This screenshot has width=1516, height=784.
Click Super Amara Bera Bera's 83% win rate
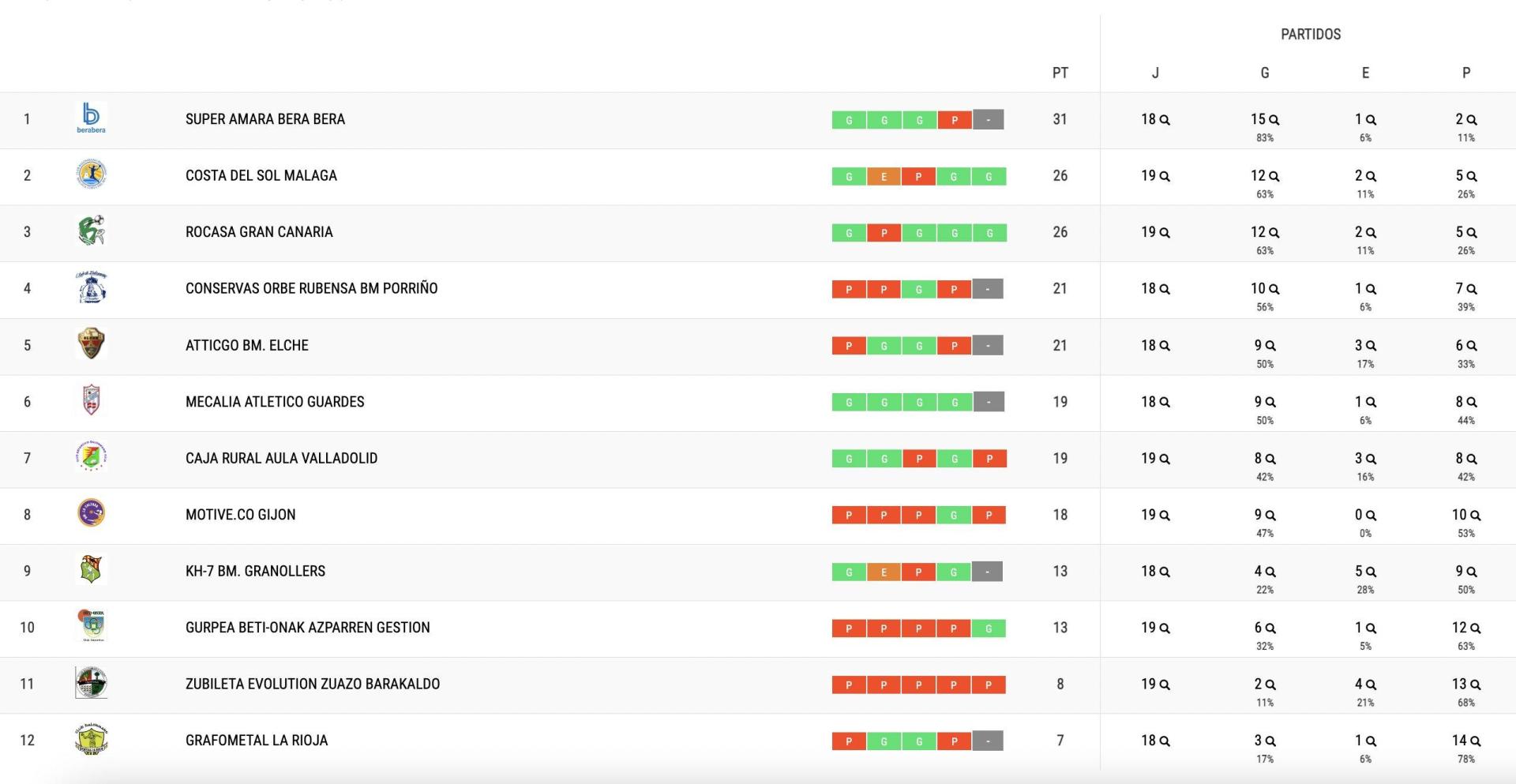(x=1265, y=138)
